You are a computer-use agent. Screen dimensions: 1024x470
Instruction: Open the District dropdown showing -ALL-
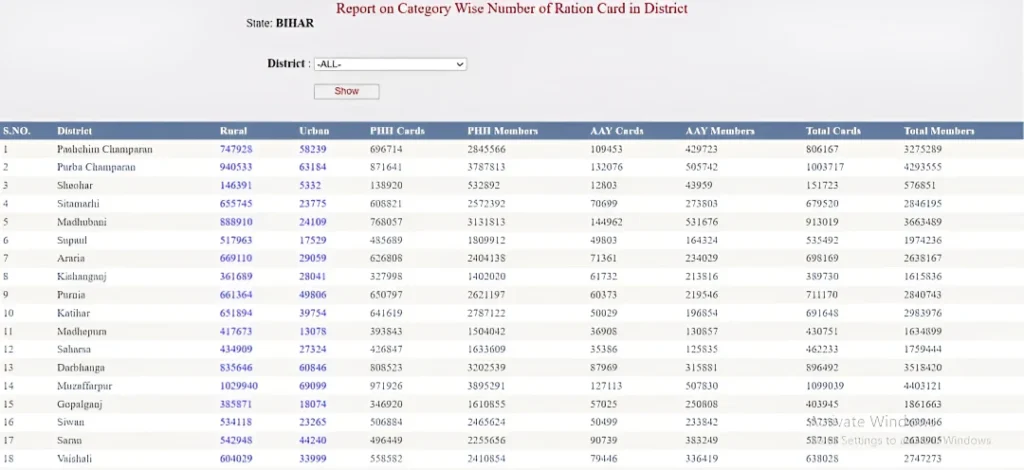390,64
